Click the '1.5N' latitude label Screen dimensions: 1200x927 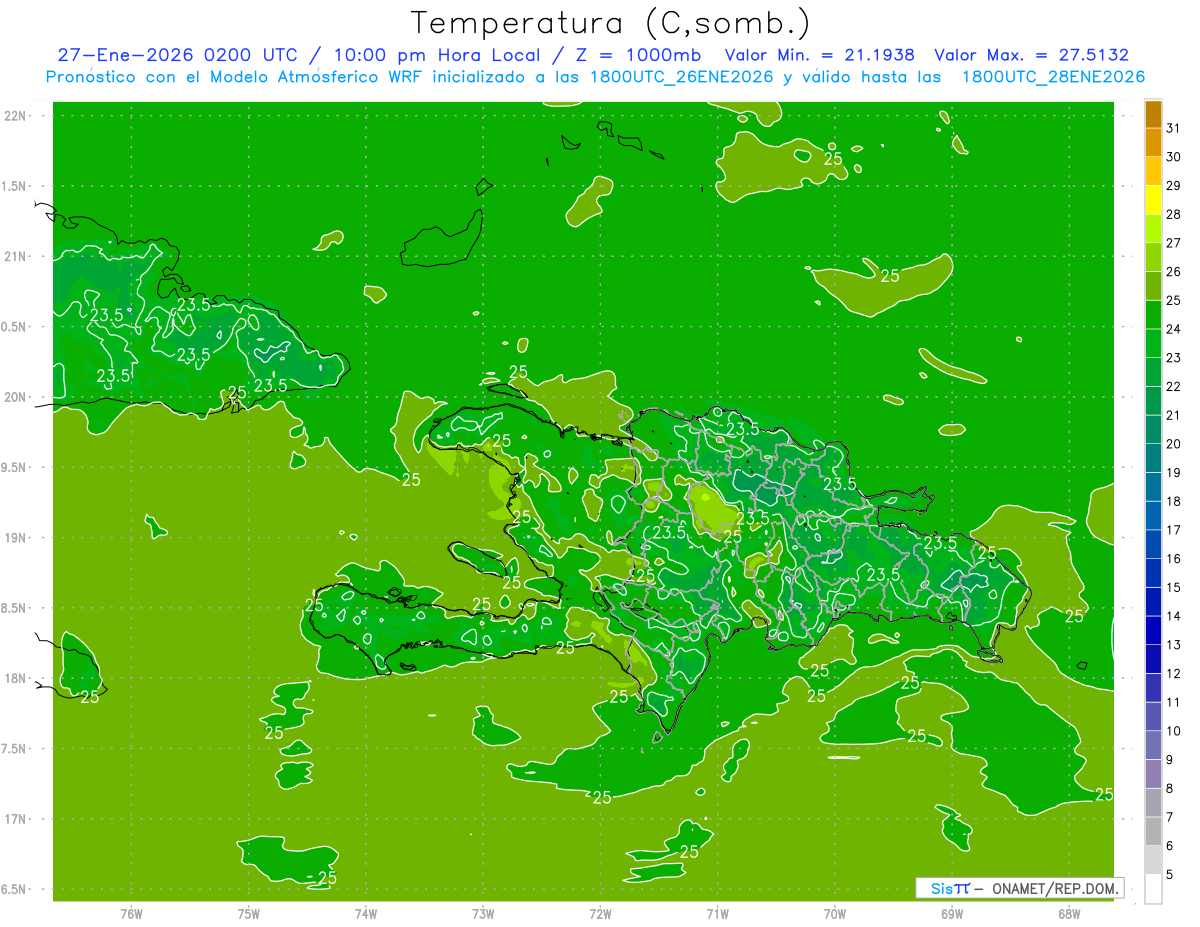click(15, 186)
